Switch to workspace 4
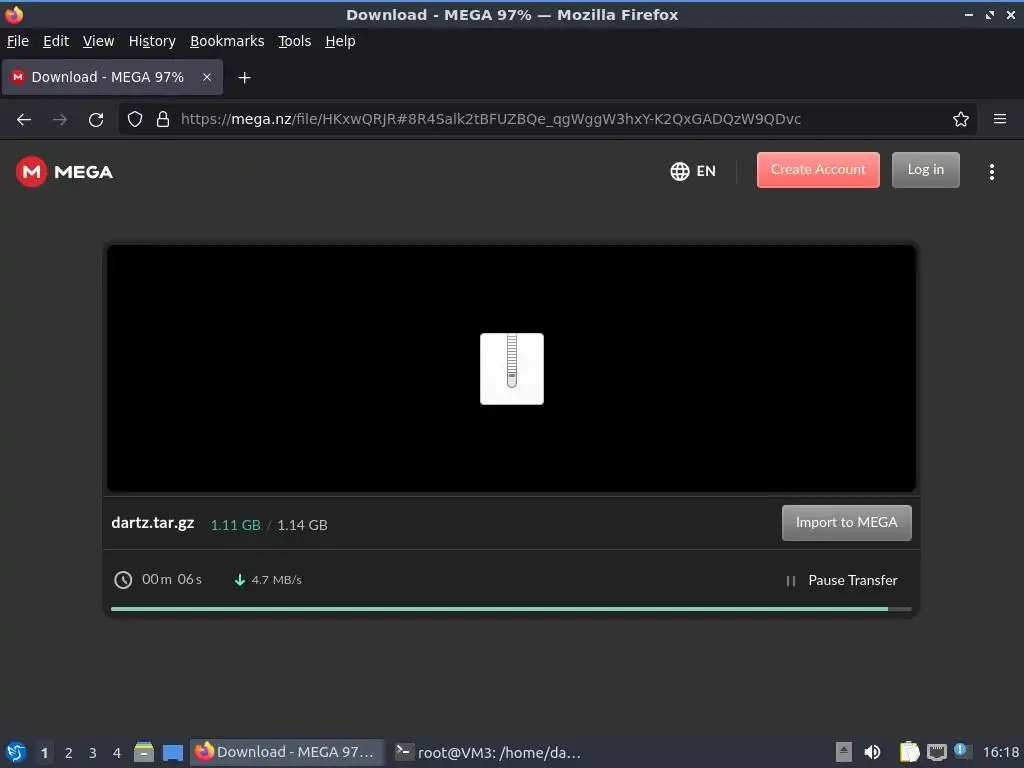Image resolution: width=1024 pixels, height=768 pixels. point(117,753)
